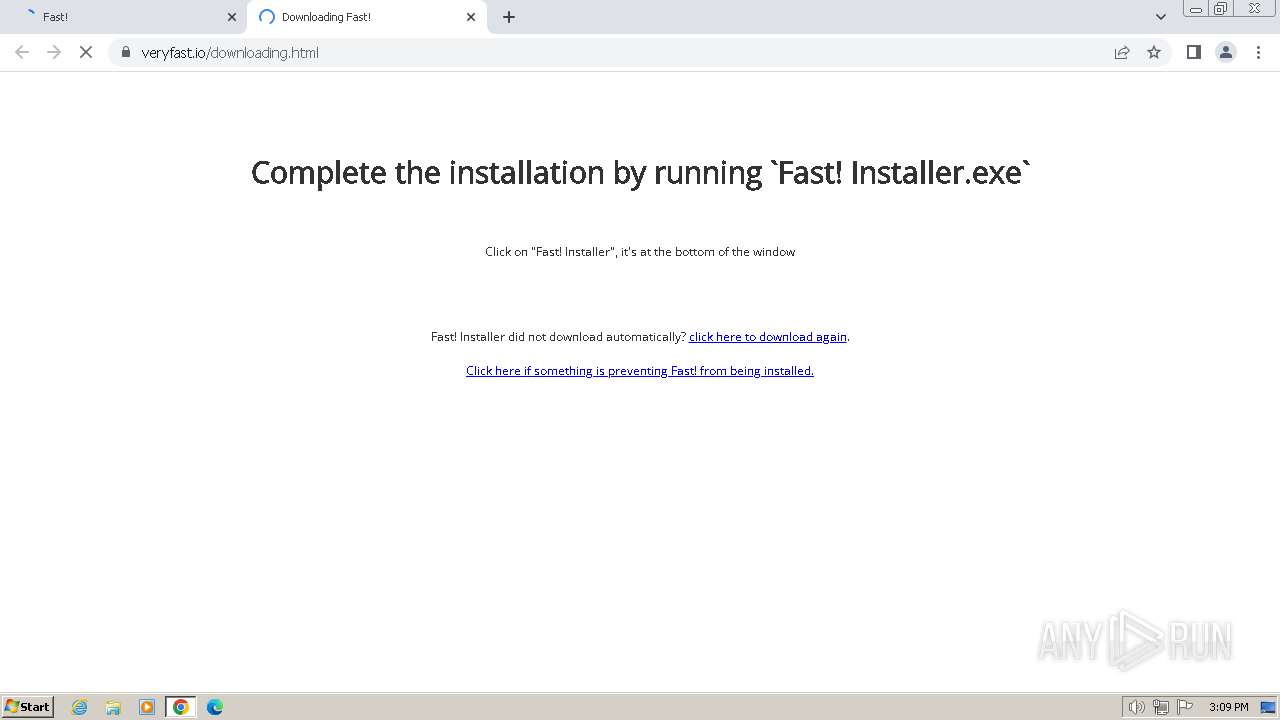Show desktop via tray corner icon
This screenshot has width=1280, height=720.
[1268, 707]
